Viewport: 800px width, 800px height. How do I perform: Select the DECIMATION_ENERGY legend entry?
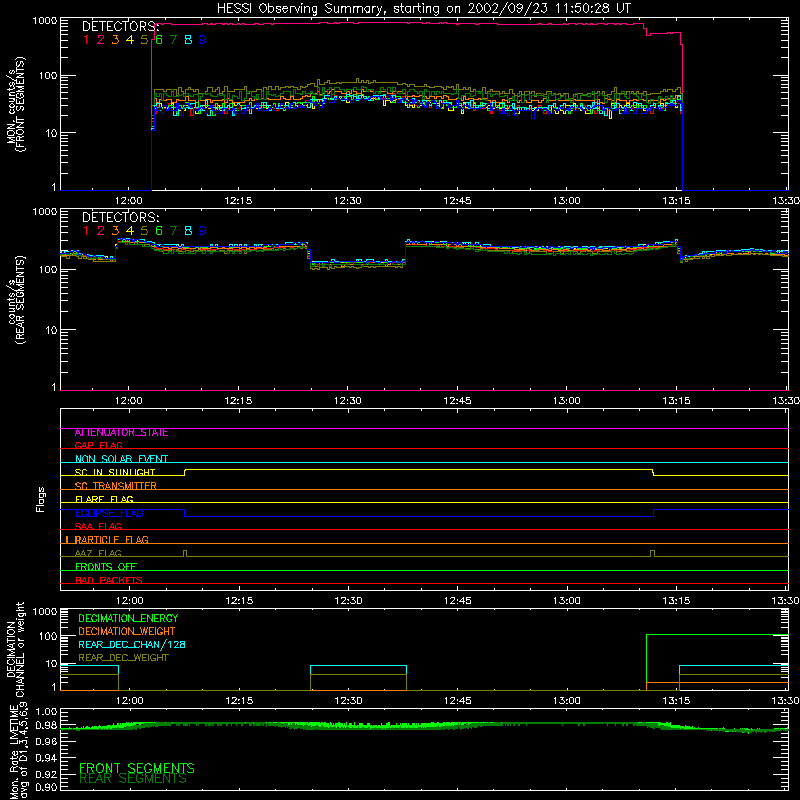(x=128, y=618)
